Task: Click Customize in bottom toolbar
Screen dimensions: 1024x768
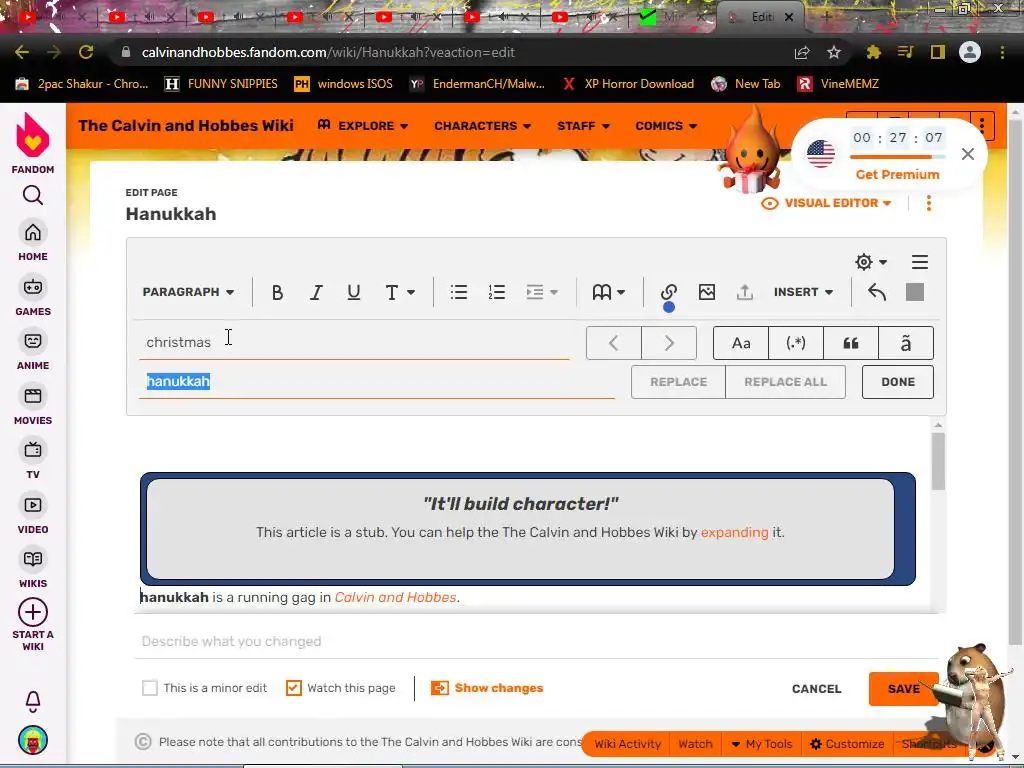Action: pyautogui.click(x=847, y=744)
